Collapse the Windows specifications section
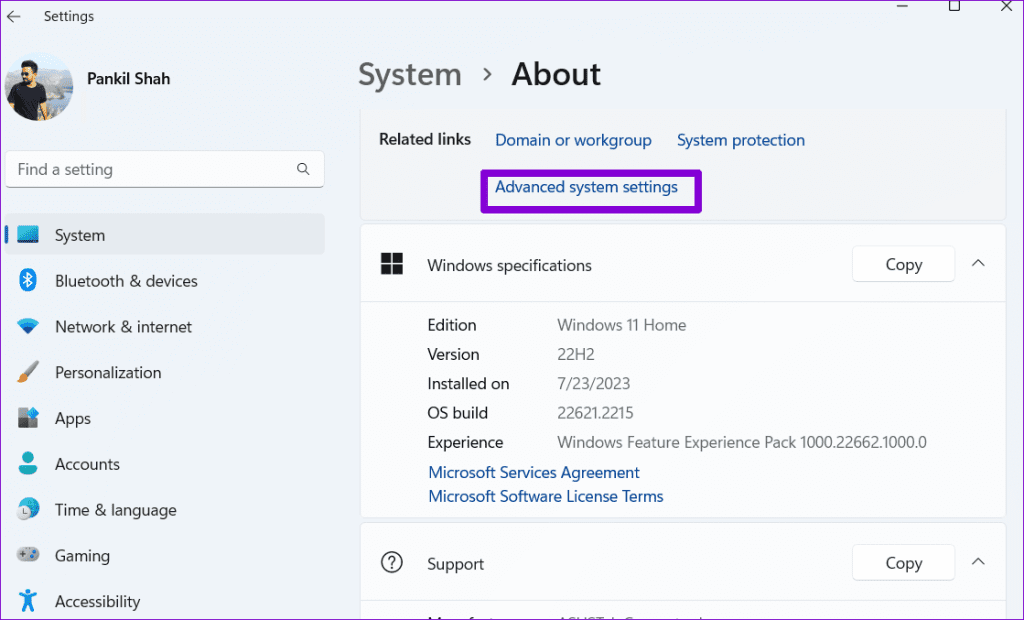Viewport: 1024px width, 620px height. [x=978, y=264]
